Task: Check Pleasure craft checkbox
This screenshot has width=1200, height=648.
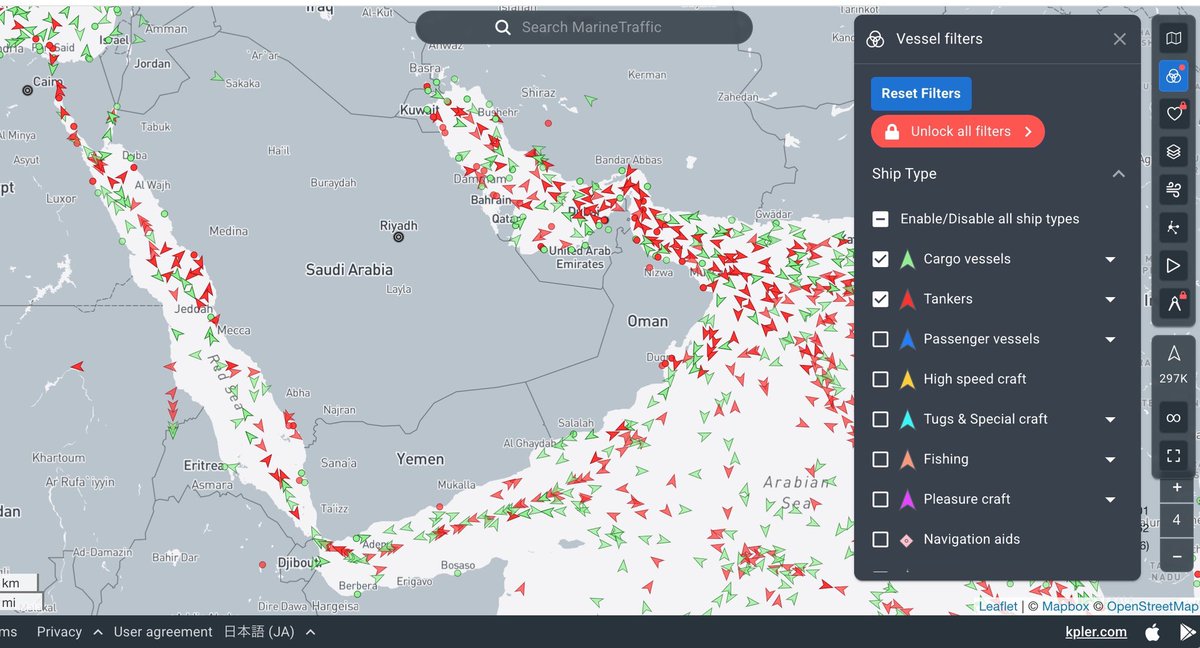Action: coord(880,499)
